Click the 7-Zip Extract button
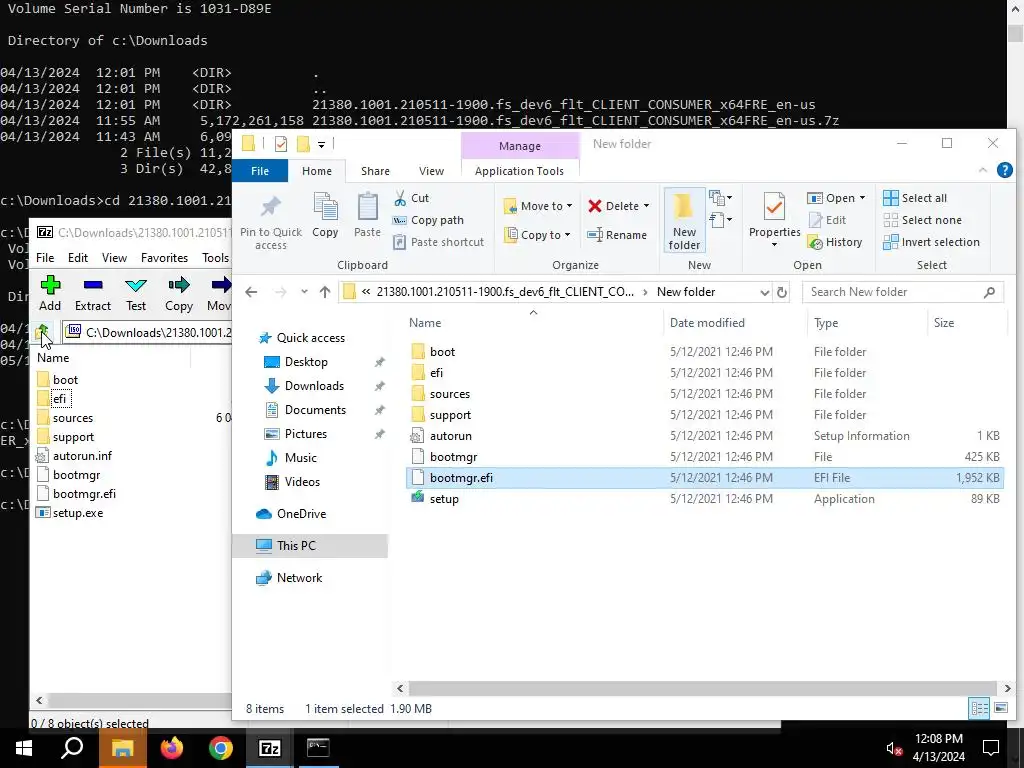Screen dimensions: 1024x768 tap(93, 293)
